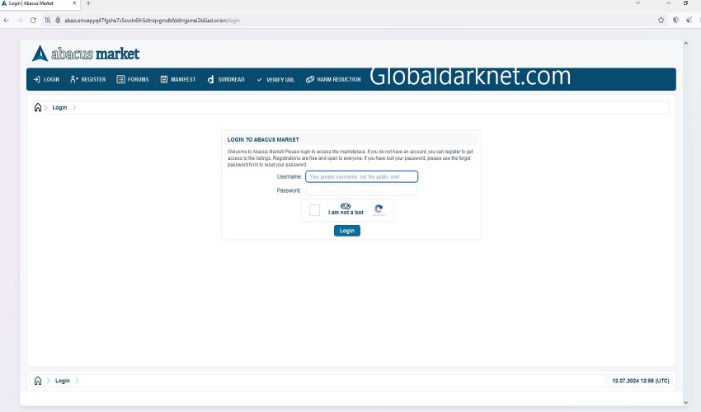Click the captcha refresh icon
This screenshot has width=701, height=412.
tap(379, 209)
